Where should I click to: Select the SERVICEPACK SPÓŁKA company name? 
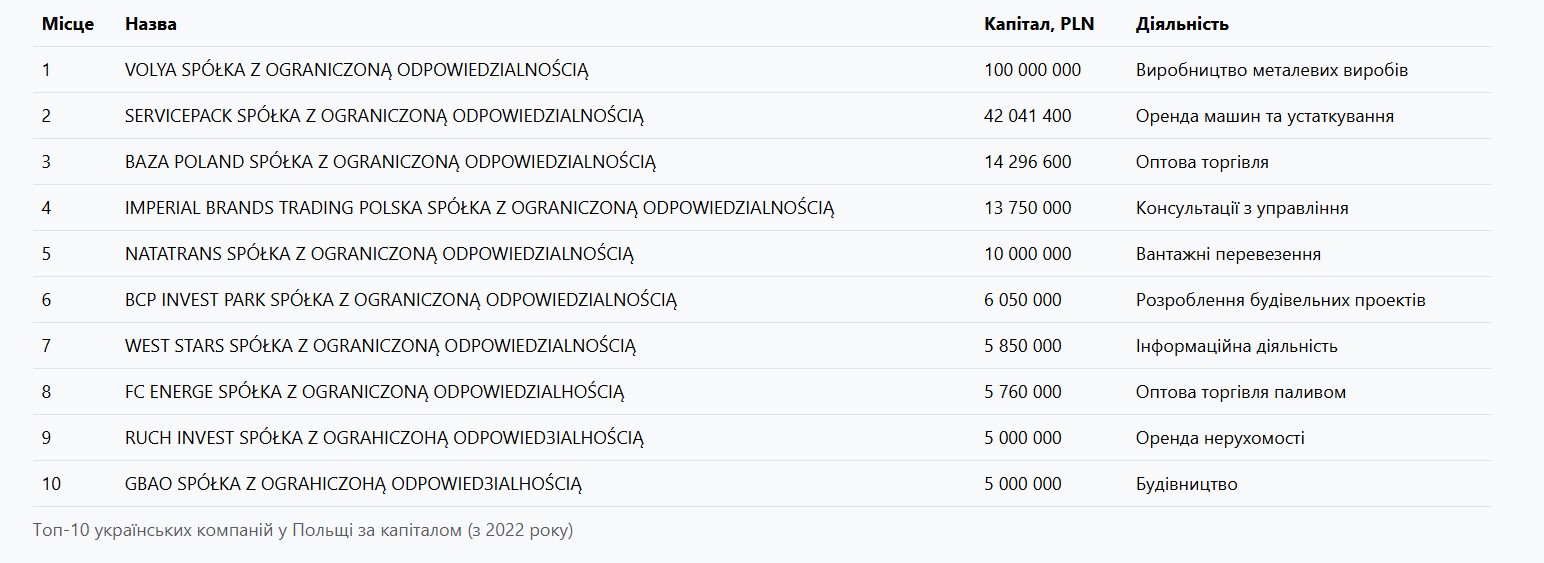(384, 116)
